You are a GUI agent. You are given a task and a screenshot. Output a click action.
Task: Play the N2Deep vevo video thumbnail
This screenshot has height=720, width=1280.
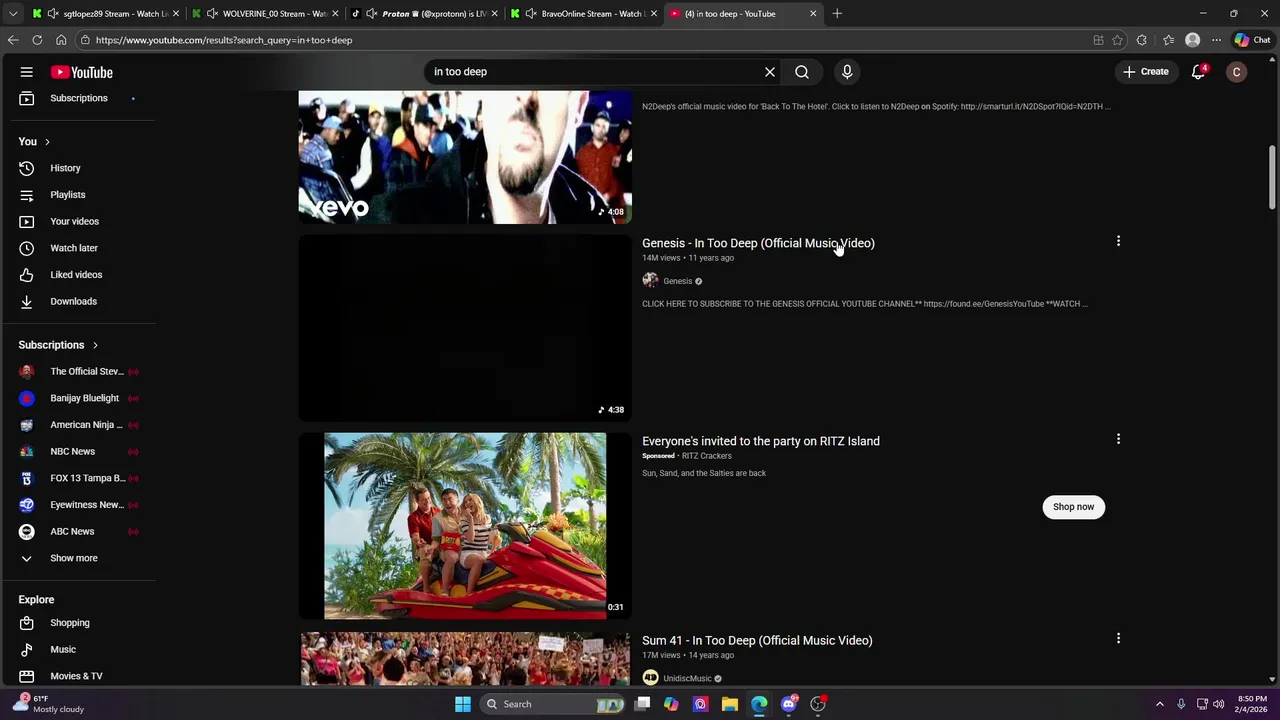[465, 157]
